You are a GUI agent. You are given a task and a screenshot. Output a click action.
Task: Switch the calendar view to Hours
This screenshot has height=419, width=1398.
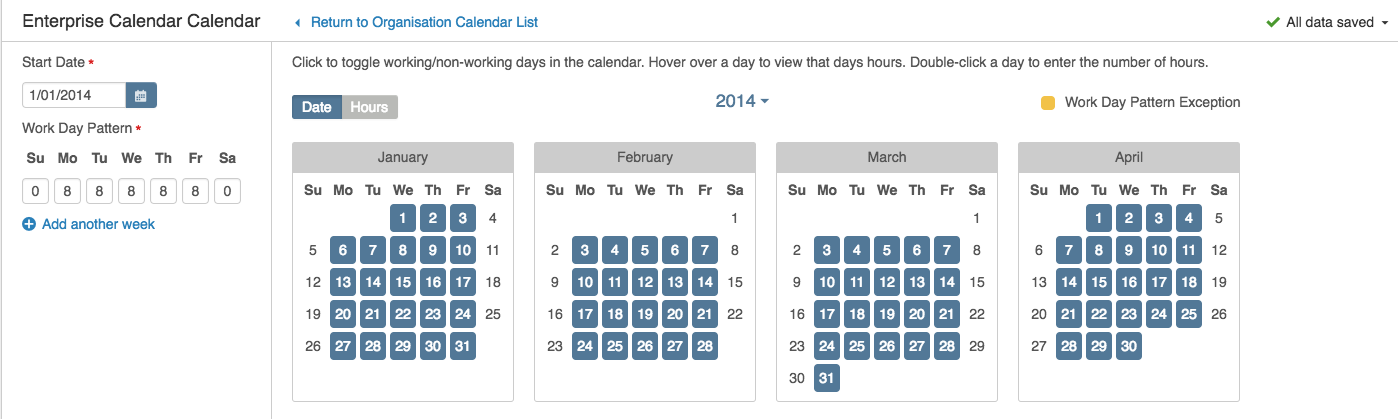click(369, 107)
